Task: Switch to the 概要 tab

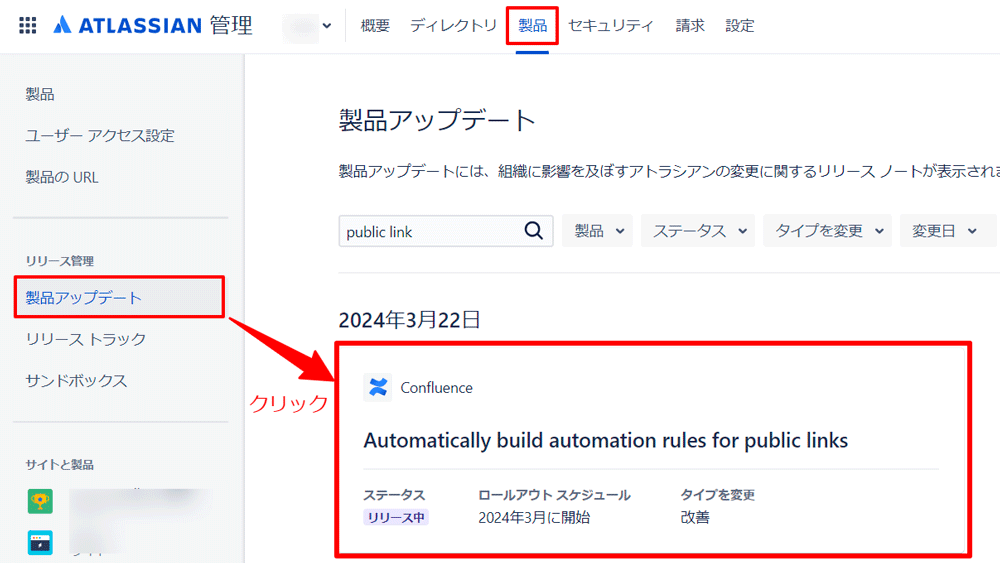Action: point(375,26)
